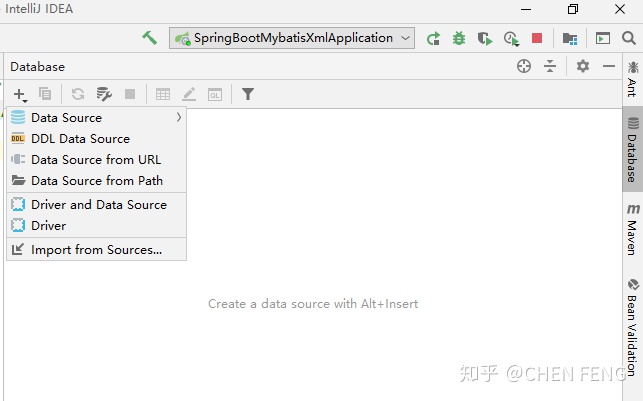Click the Database panel title
The height and width of the screenshot is (401, 643).
[37, 66]
